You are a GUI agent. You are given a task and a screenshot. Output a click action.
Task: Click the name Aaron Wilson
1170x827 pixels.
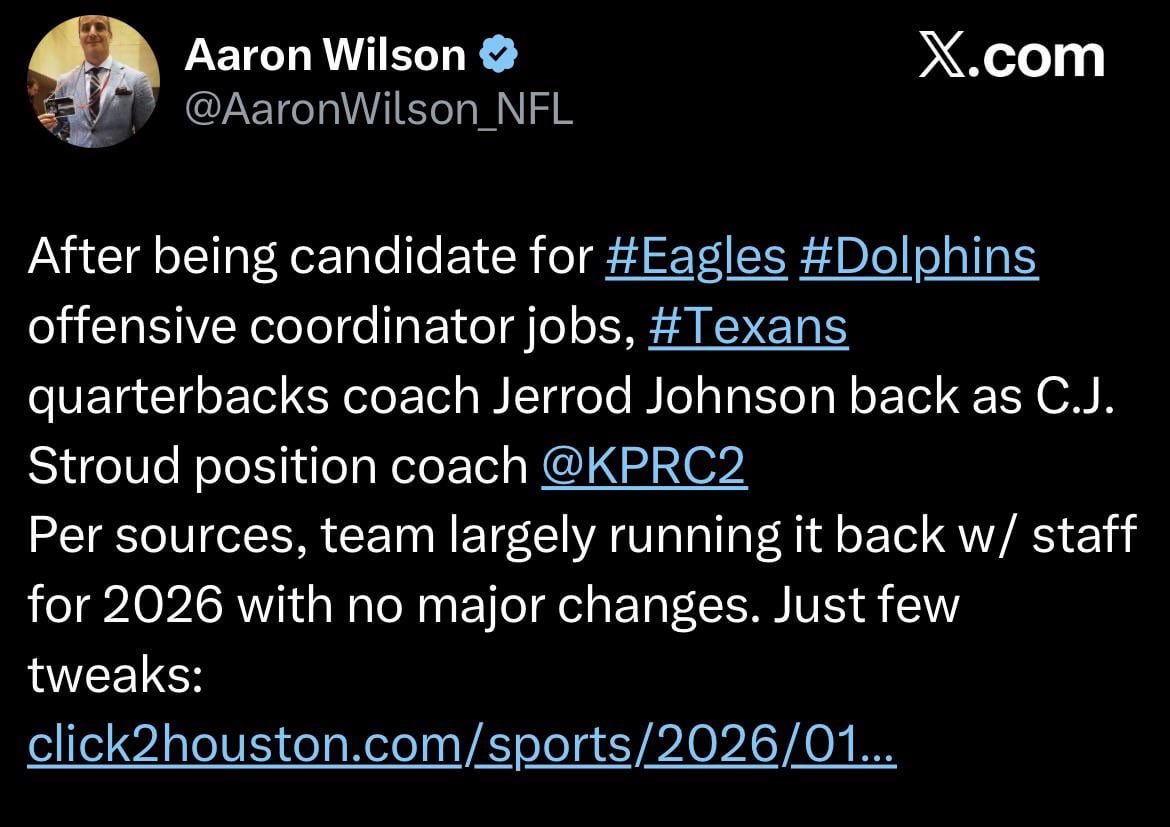click(328, 54)
